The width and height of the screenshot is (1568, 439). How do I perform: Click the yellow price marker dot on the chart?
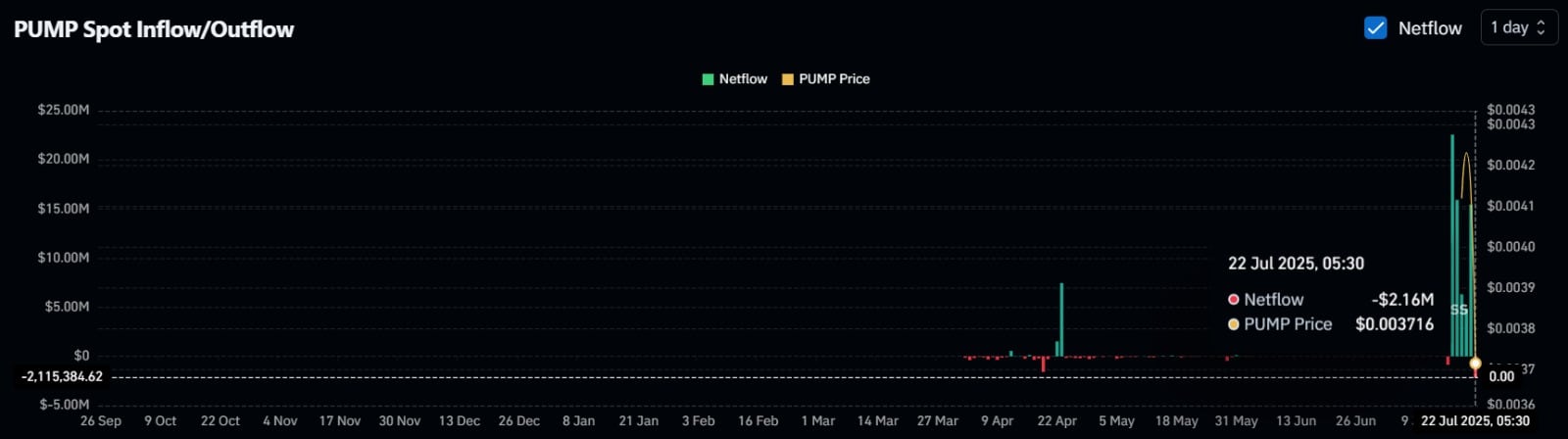1475,364
